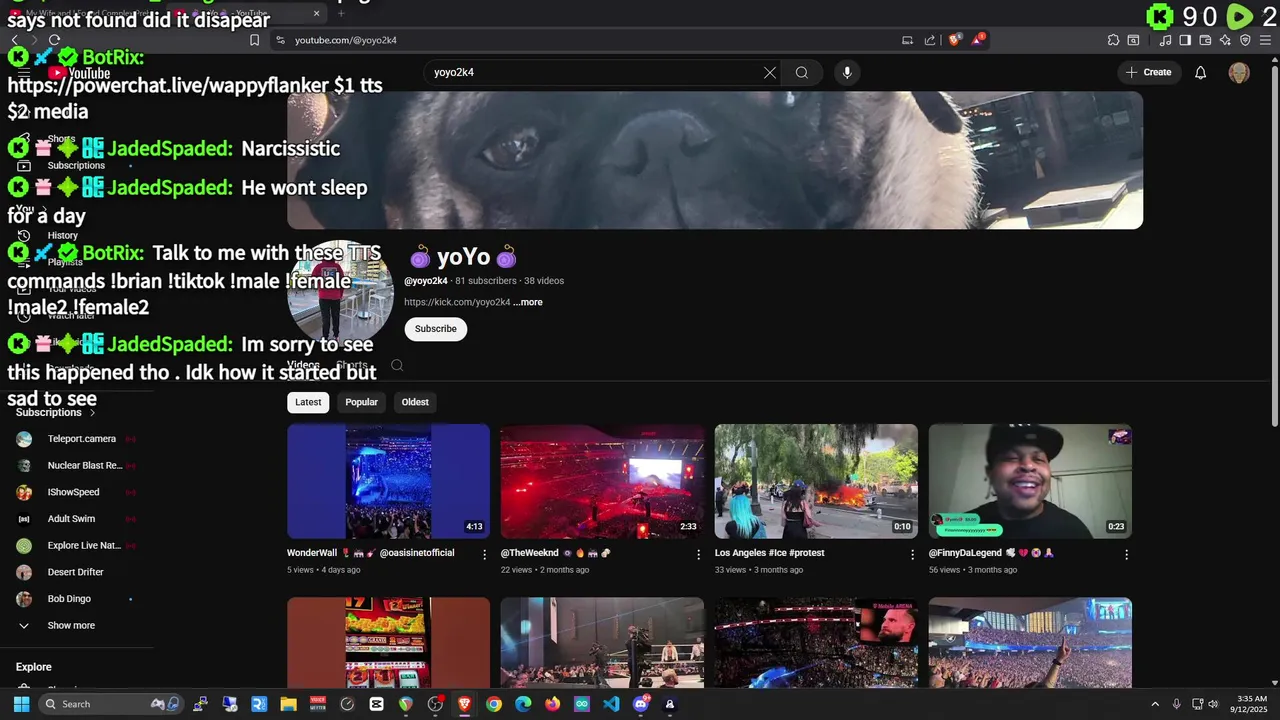
Task: Open Desert Drifter subscription channel
Action: pos(77,572)
